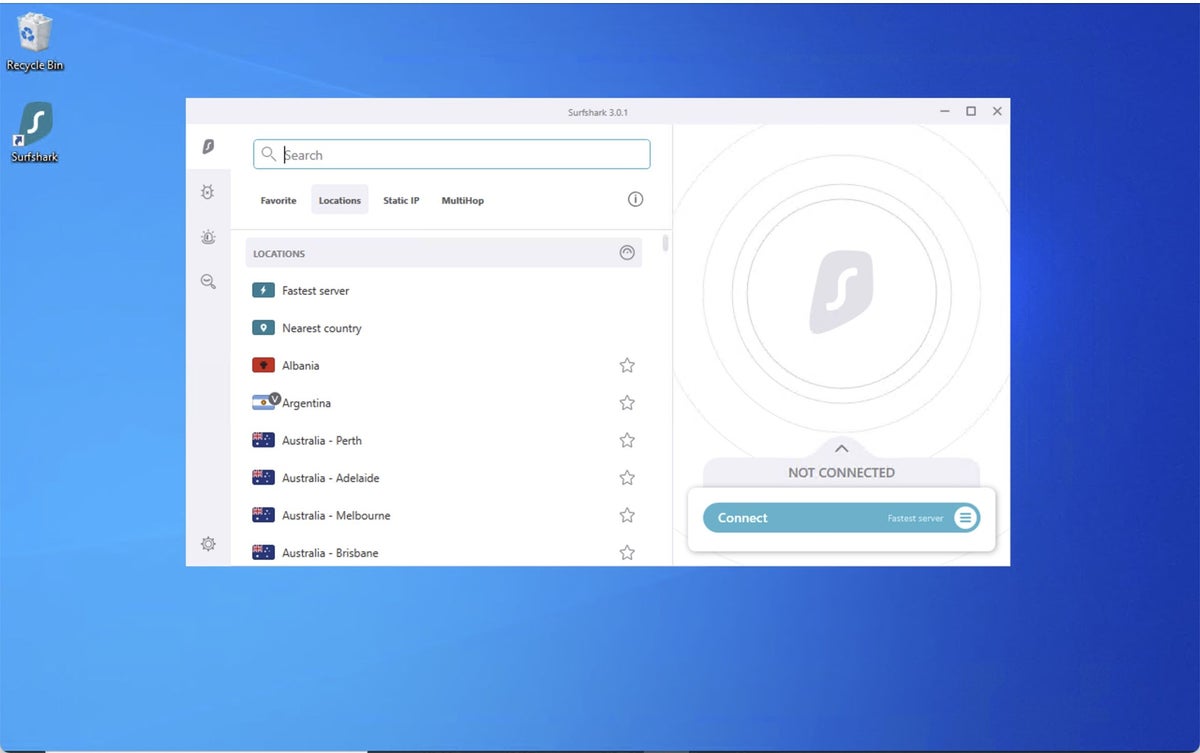Pick "Australia - Melbourne" from the list

(336, 515)
